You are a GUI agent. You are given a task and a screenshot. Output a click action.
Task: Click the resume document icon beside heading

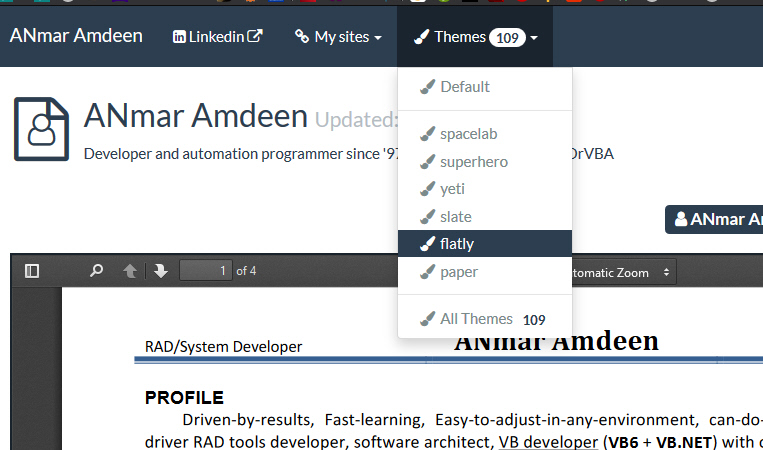point(41,129)
